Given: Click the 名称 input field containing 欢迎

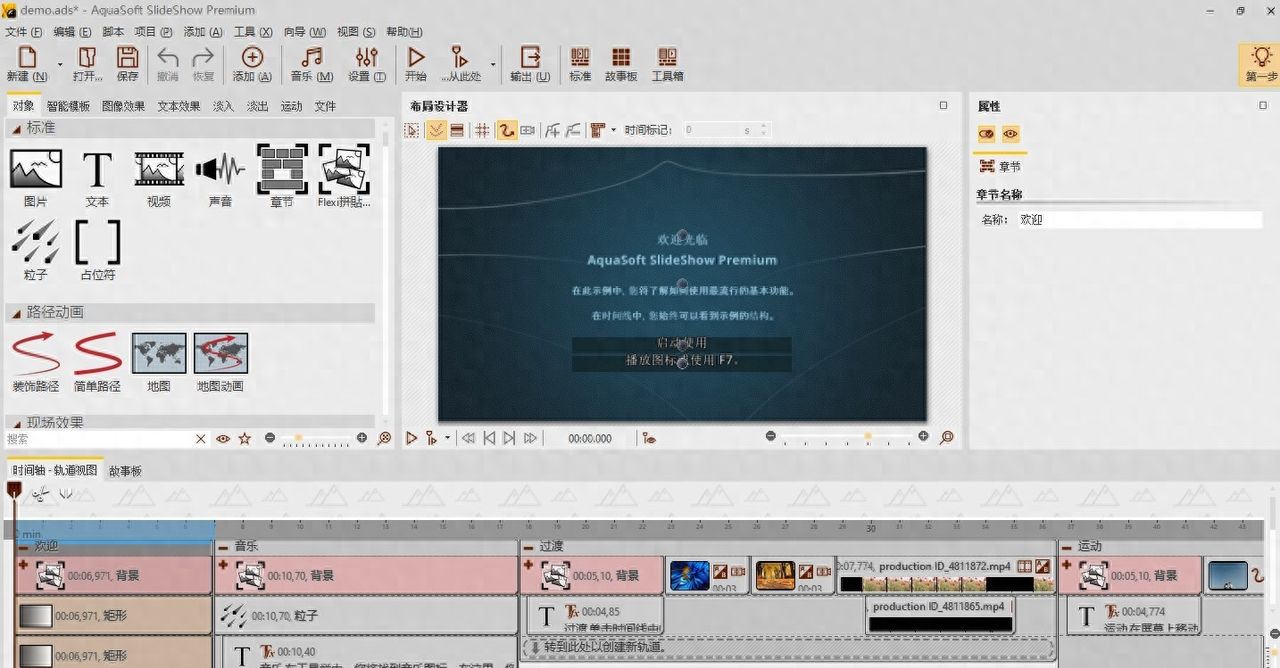Looking at the screenshot, I should pos(1139,220).
